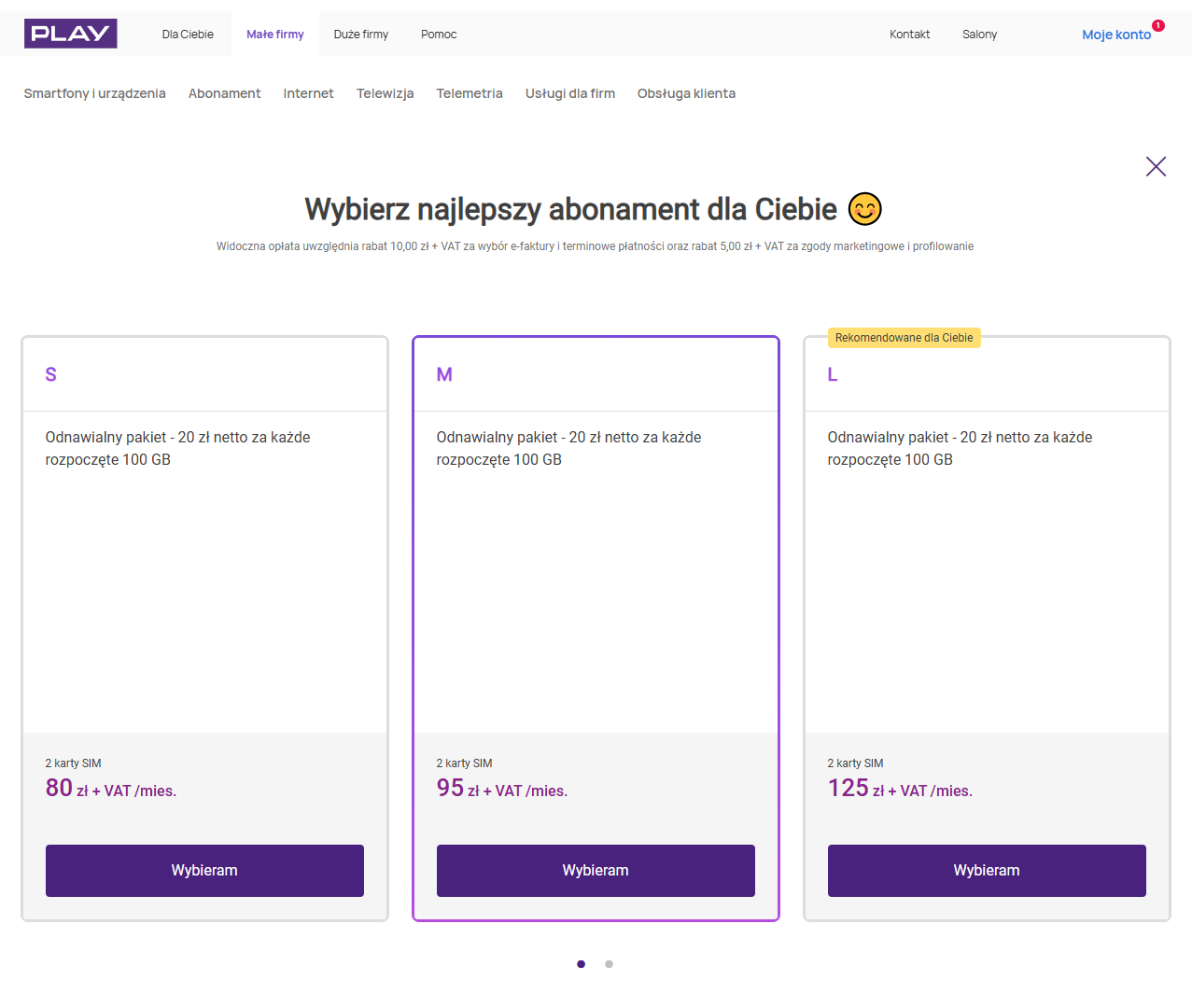Viewport: 1192px width, 1008px height.
Task: Choose the M plan with Wybieram
Action: (x=596, y=871)
